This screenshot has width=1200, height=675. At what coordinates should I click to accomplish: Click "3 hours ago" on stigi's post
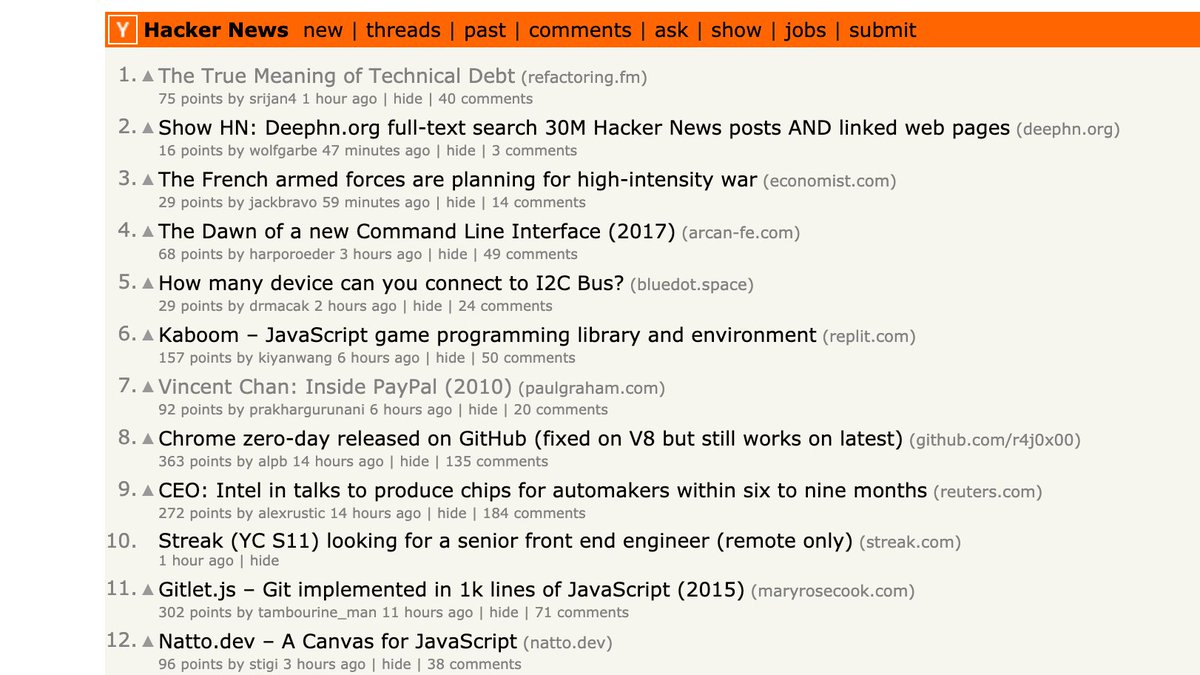[324, 664]
